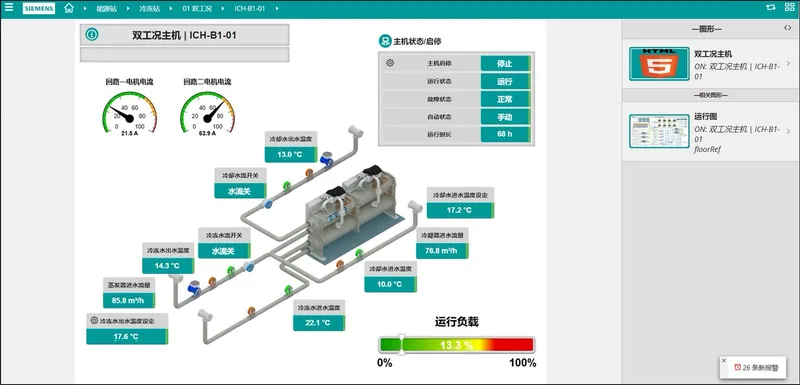The image size is (800, 385).
Task: Click 85.8 m³/h evaporator flow value
Action: [x=129, y=300]
